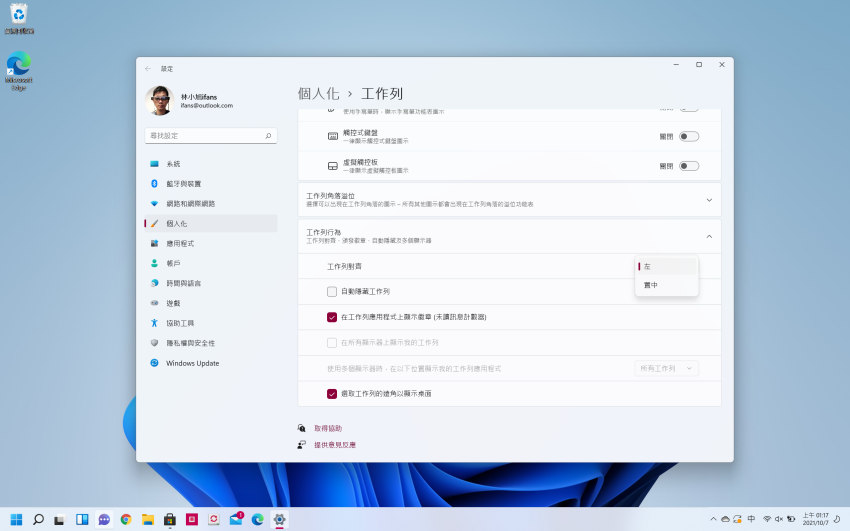Viewport: 850px width, 531px height.
Task: Select 個人化 in sidebar
Action: coord(211,223)
